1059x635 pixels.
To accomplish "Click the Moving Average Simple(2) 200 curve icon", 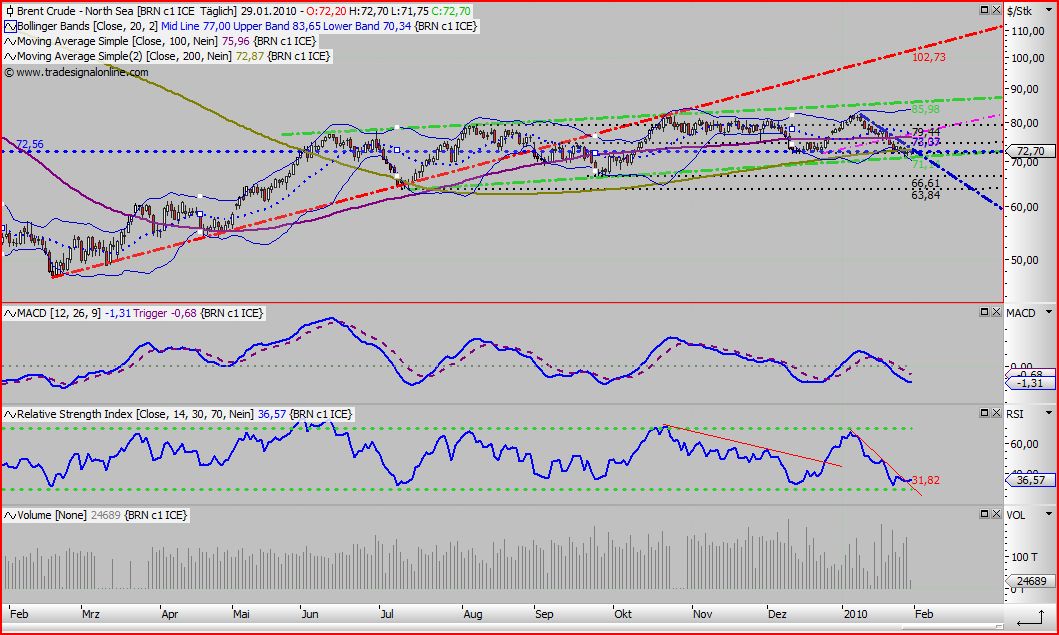I will click(x=10, y=56).
